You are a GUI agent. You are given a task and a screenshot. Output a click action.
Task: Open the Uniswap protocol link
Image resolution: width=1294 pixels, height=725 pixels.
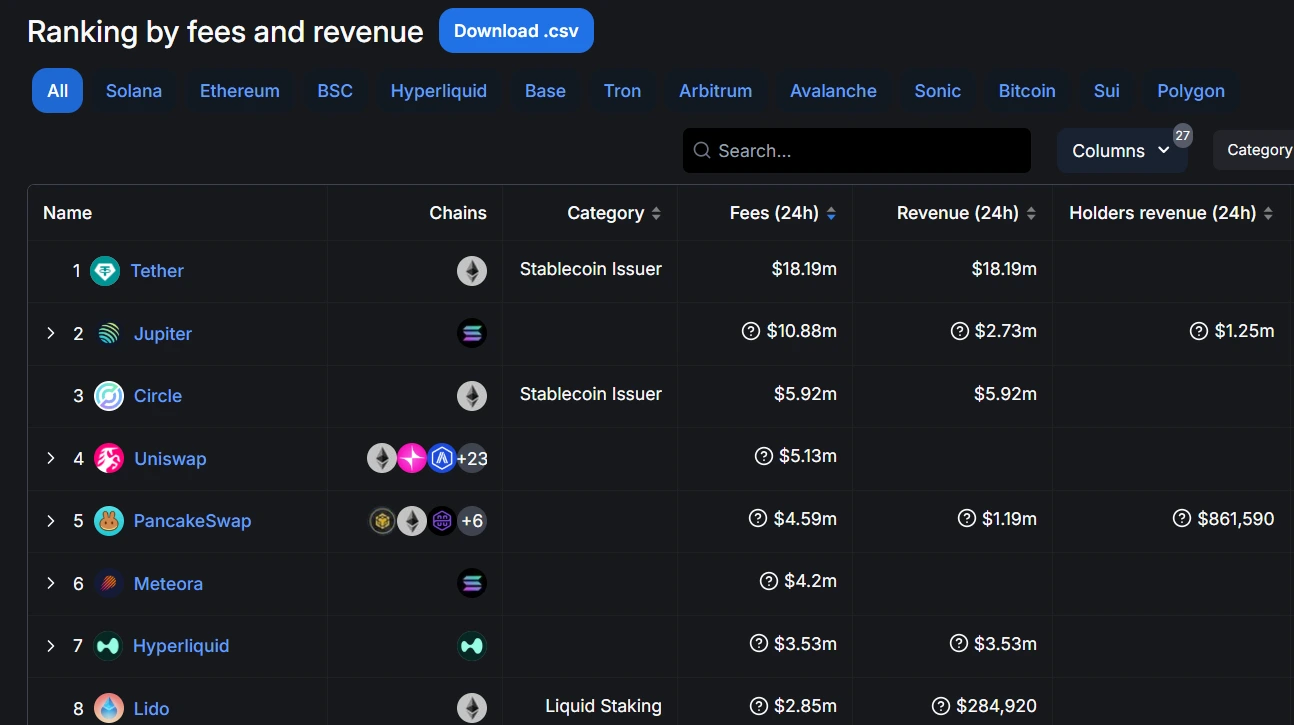point(170,459)
